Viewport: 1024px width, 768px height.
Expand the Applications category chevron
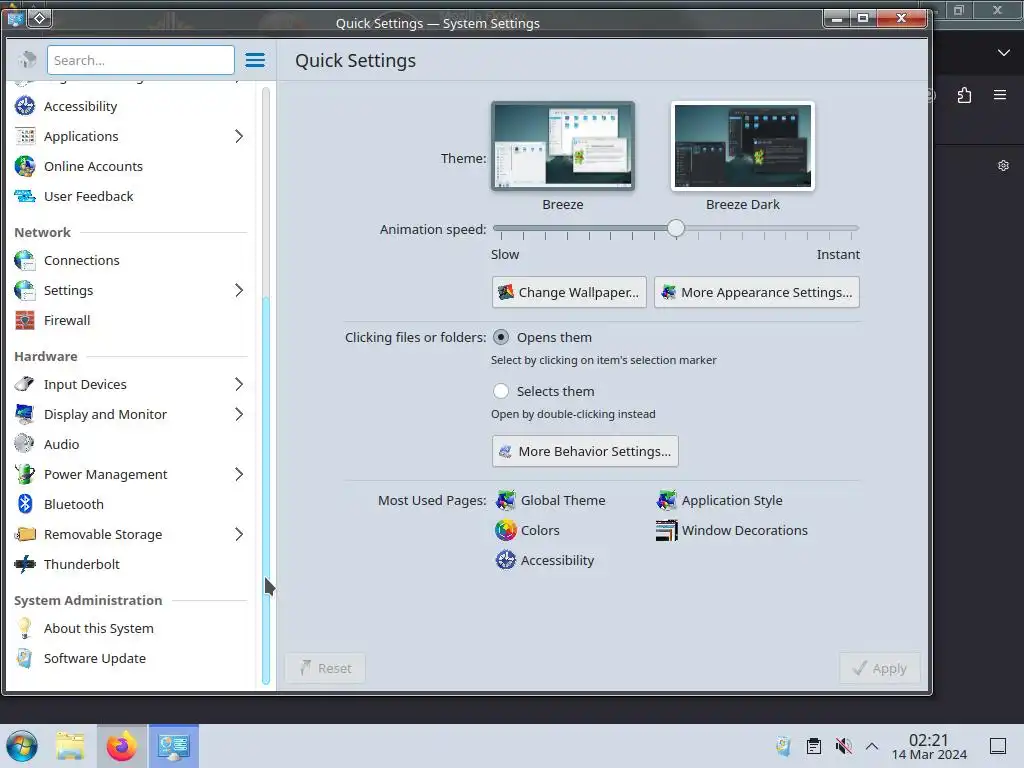(239, 136)
